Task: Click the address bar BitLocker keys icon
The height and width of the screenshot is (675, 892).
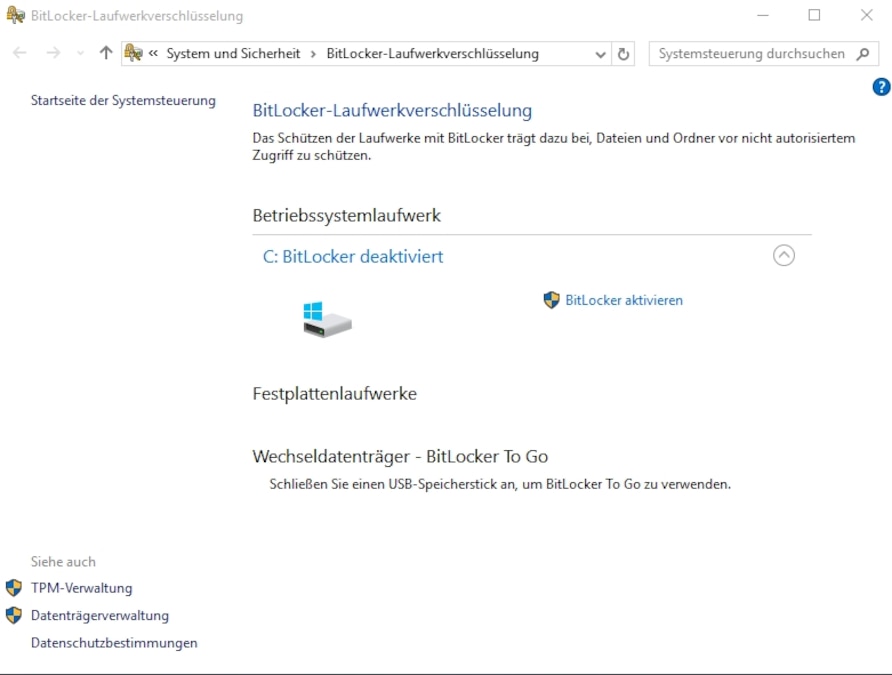Action: 134,53
